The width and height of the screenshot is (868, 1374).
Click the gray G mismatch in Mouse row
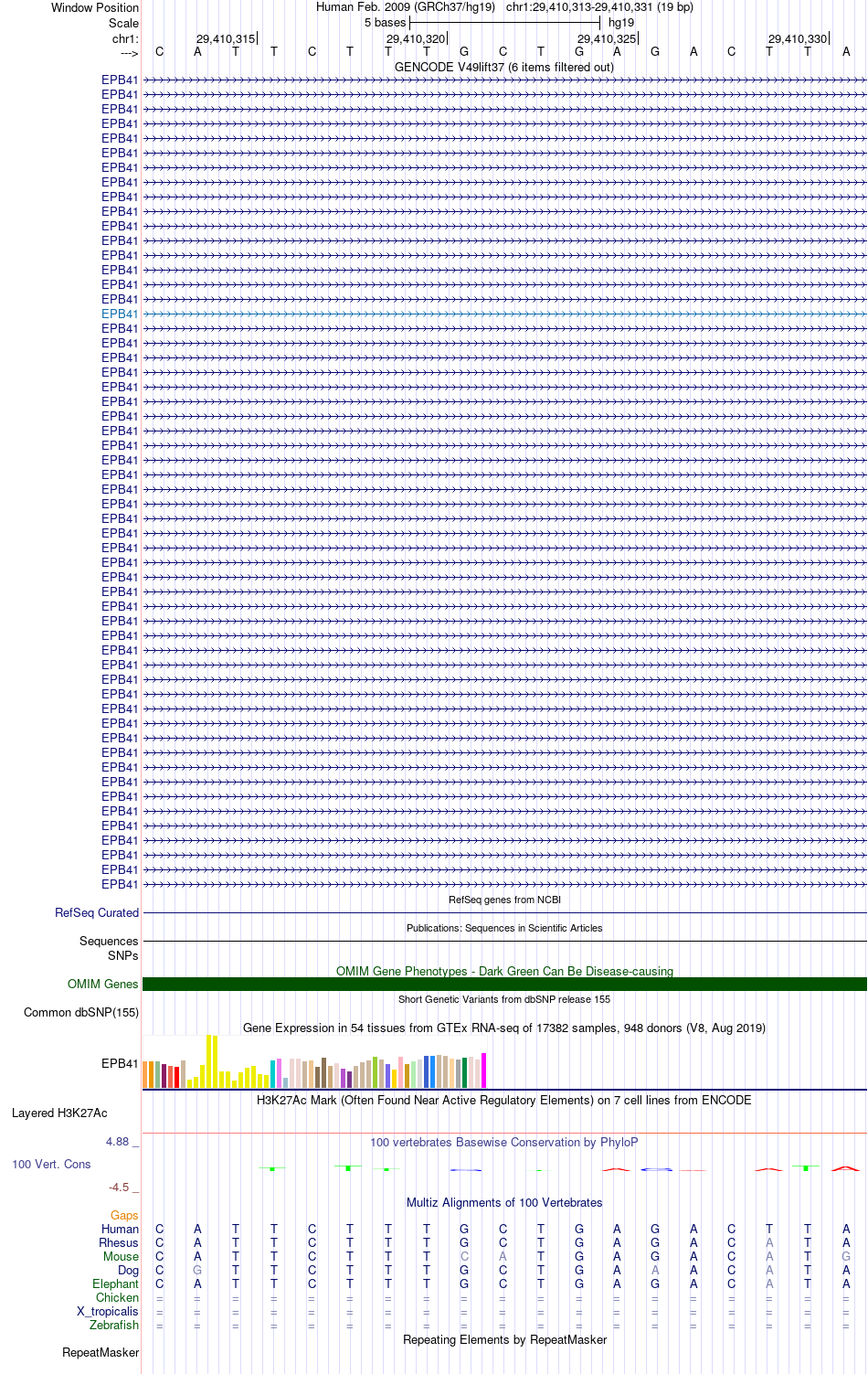[846, 1256]
